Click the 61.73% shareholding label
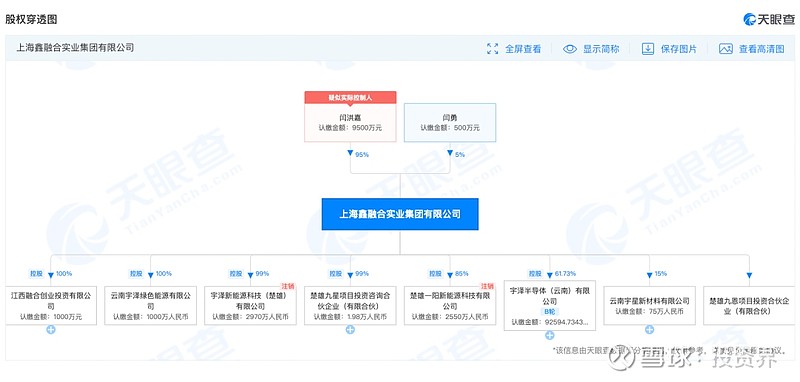The image size is (800, 382). coord(566,274)
